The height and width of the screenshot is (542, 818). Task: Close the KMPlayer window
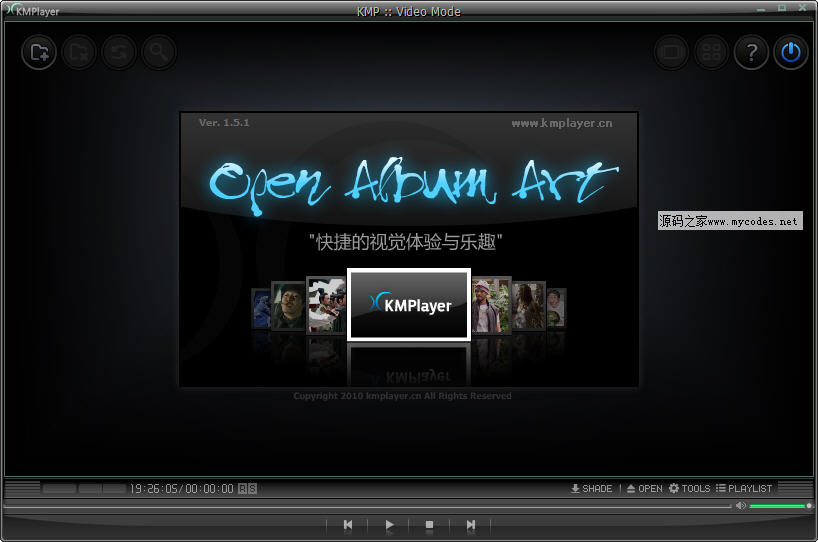click(x=802, y=8)
